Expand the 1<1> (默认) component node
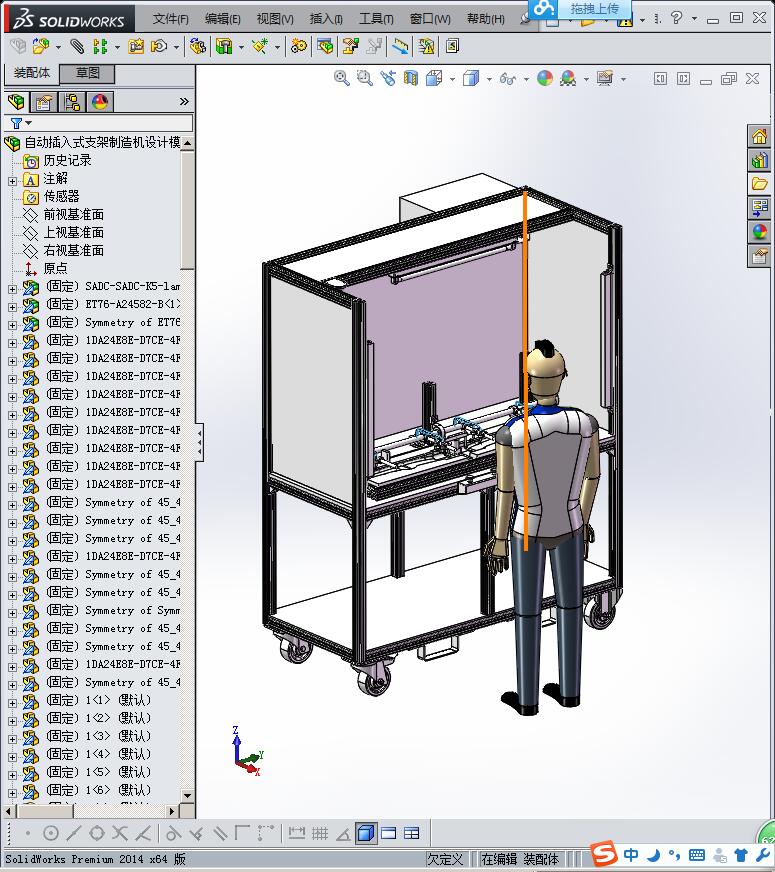 (x=12, y=702)
